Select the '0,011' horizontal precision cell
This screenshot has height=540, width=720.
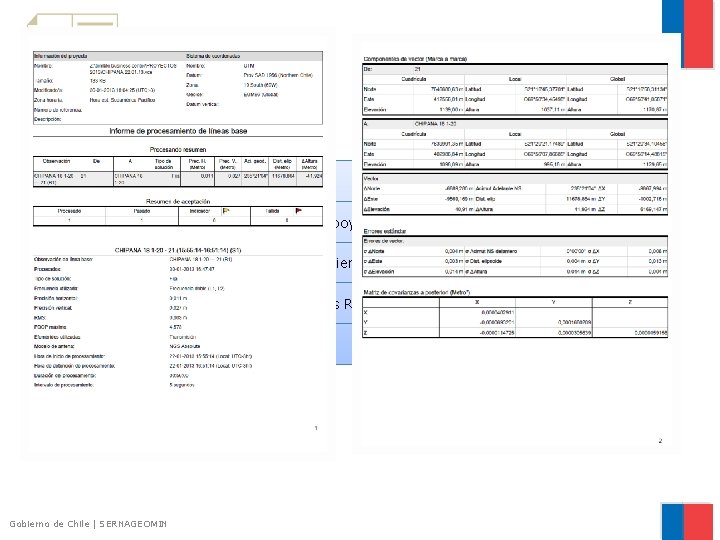207,176
